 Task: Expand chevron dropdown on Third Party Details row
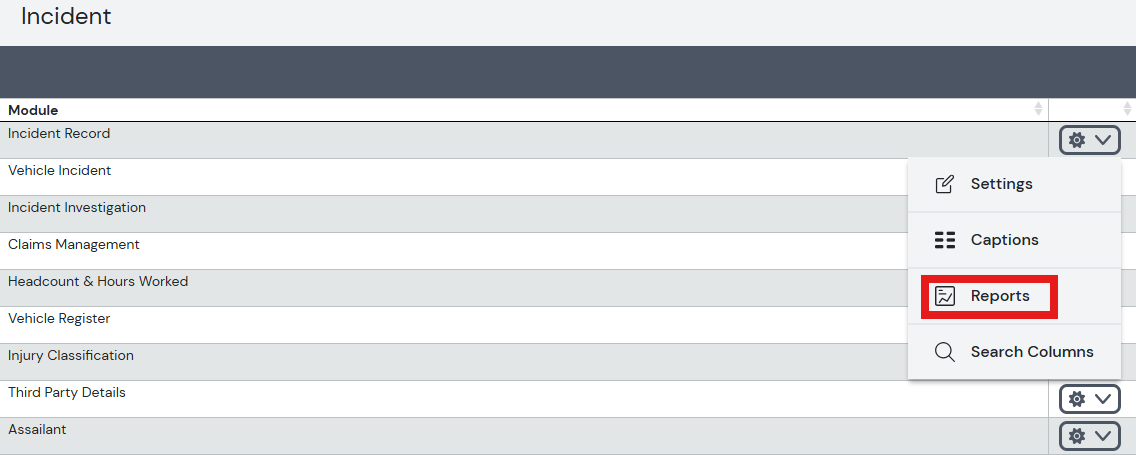pyautogui.click(x=1103, y=398)
